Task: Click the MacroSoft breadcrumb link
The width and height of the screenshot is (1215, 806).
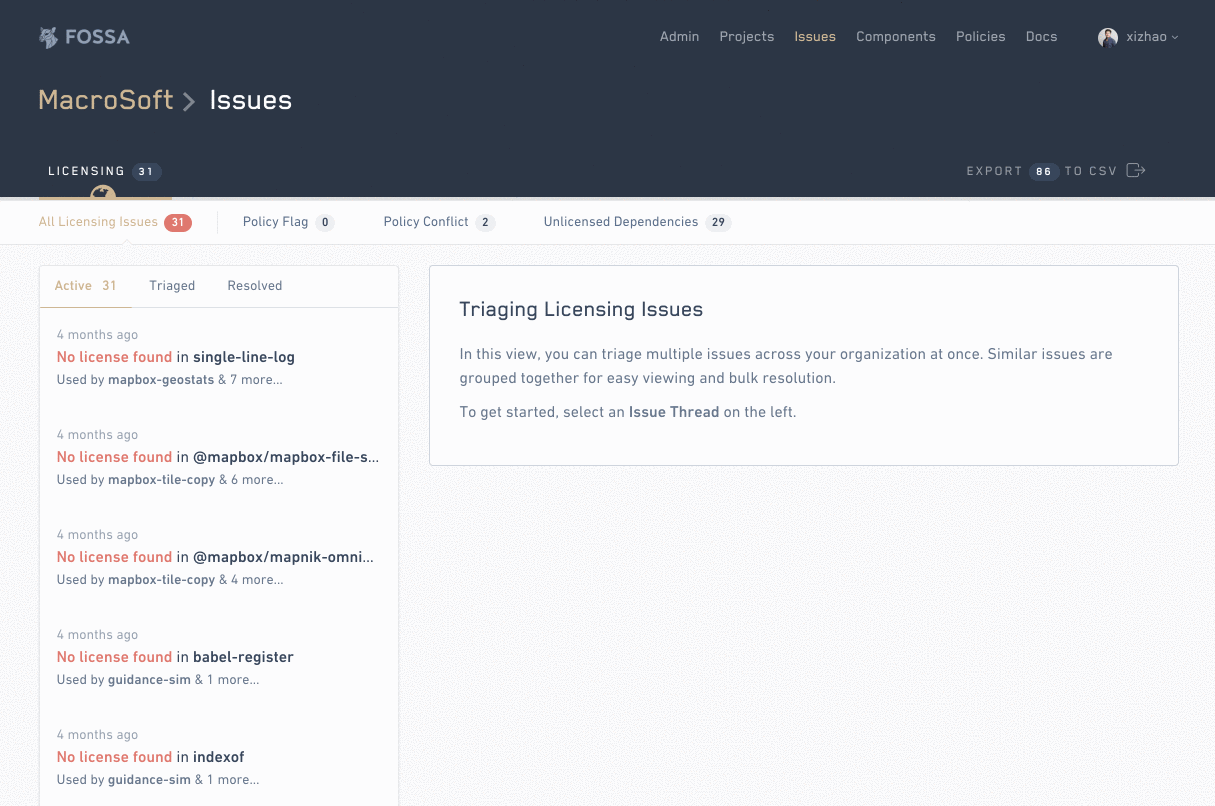Action: pos(105,100)
